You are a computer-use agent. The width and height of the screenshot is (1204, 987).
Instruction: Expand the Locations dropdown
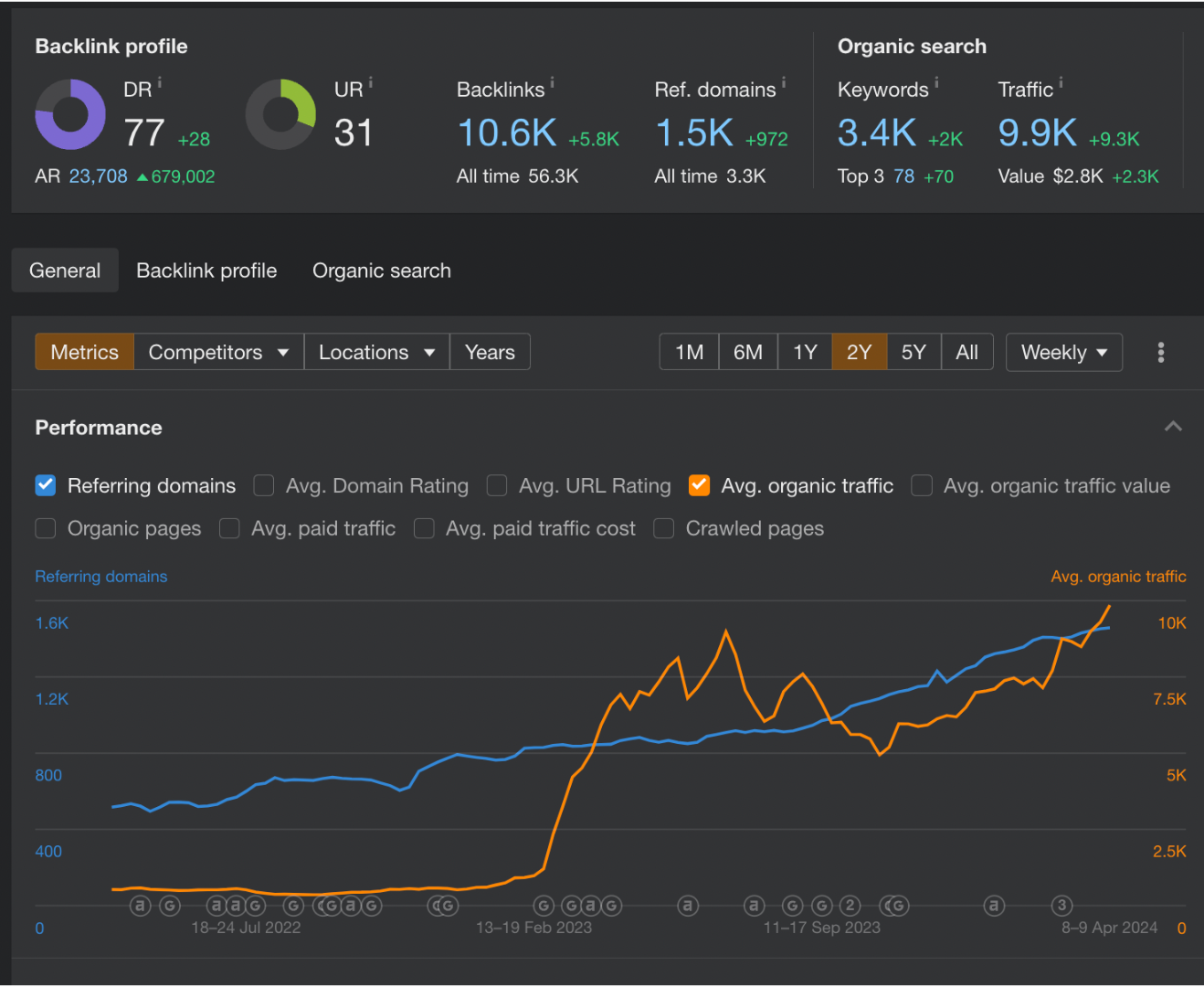[x=376, y=353]
